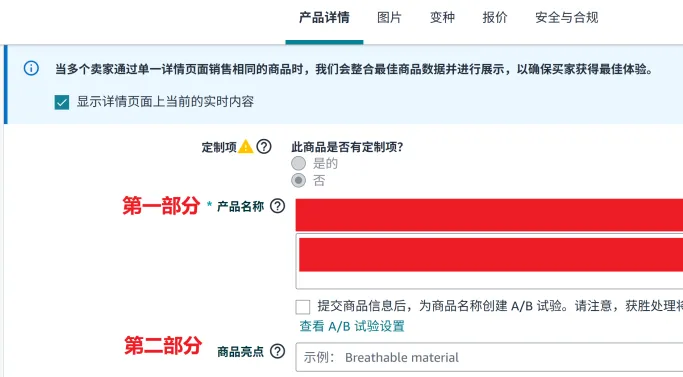This screenshot has height=377, width=683.
Task: Click the blue info circle icon
Action: click(x=31, y=68)
